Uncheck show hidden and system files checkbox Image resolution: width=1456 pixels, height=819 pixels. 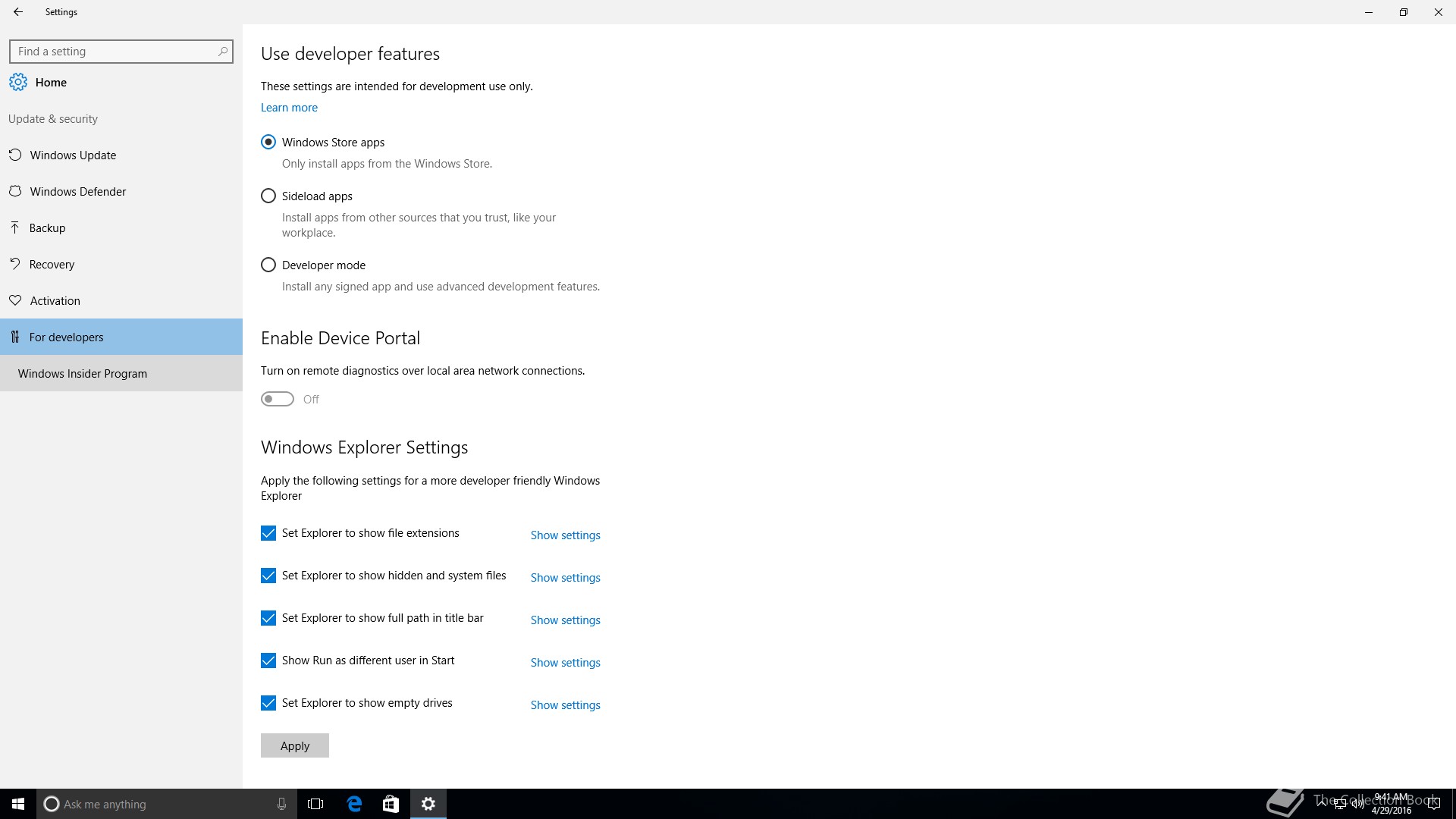click(268, 576)
